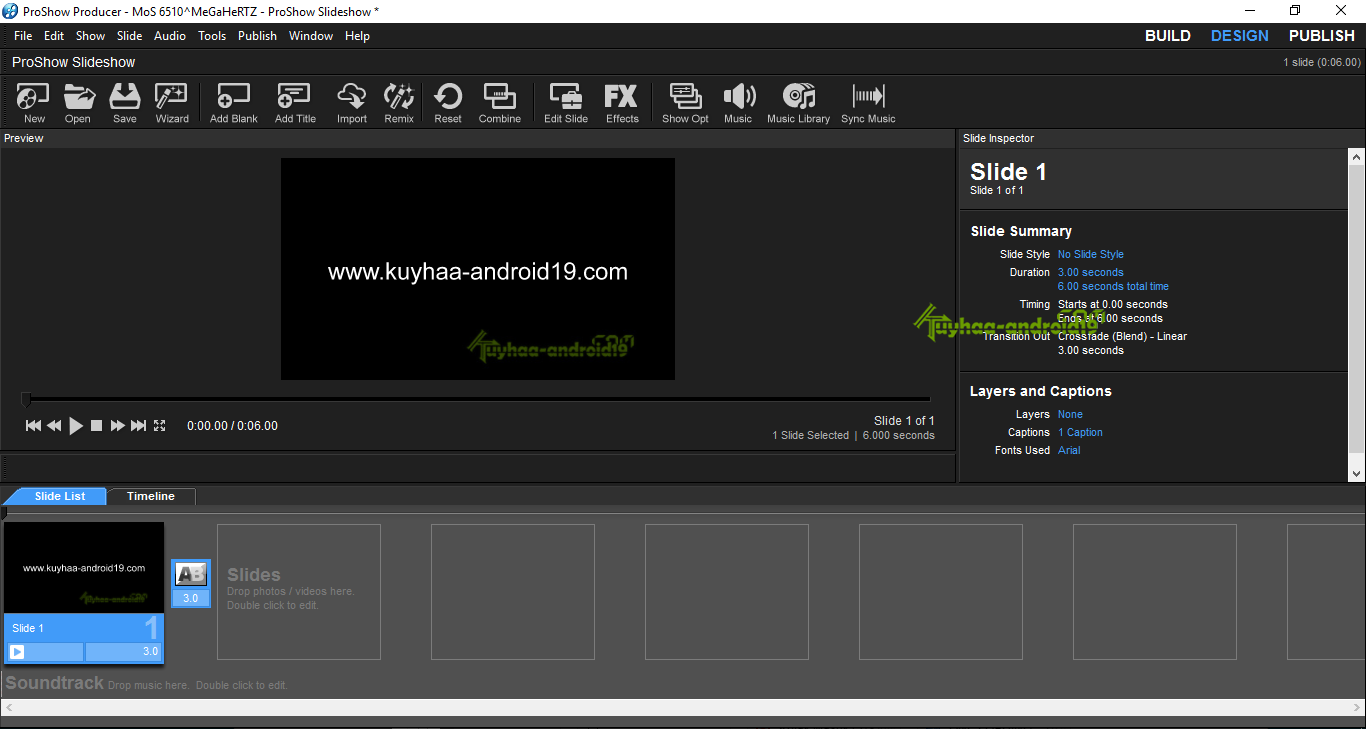Viewport: 1366px width, 729px height.
Task: Open Show Opt settings
Action: click(685, 103)
